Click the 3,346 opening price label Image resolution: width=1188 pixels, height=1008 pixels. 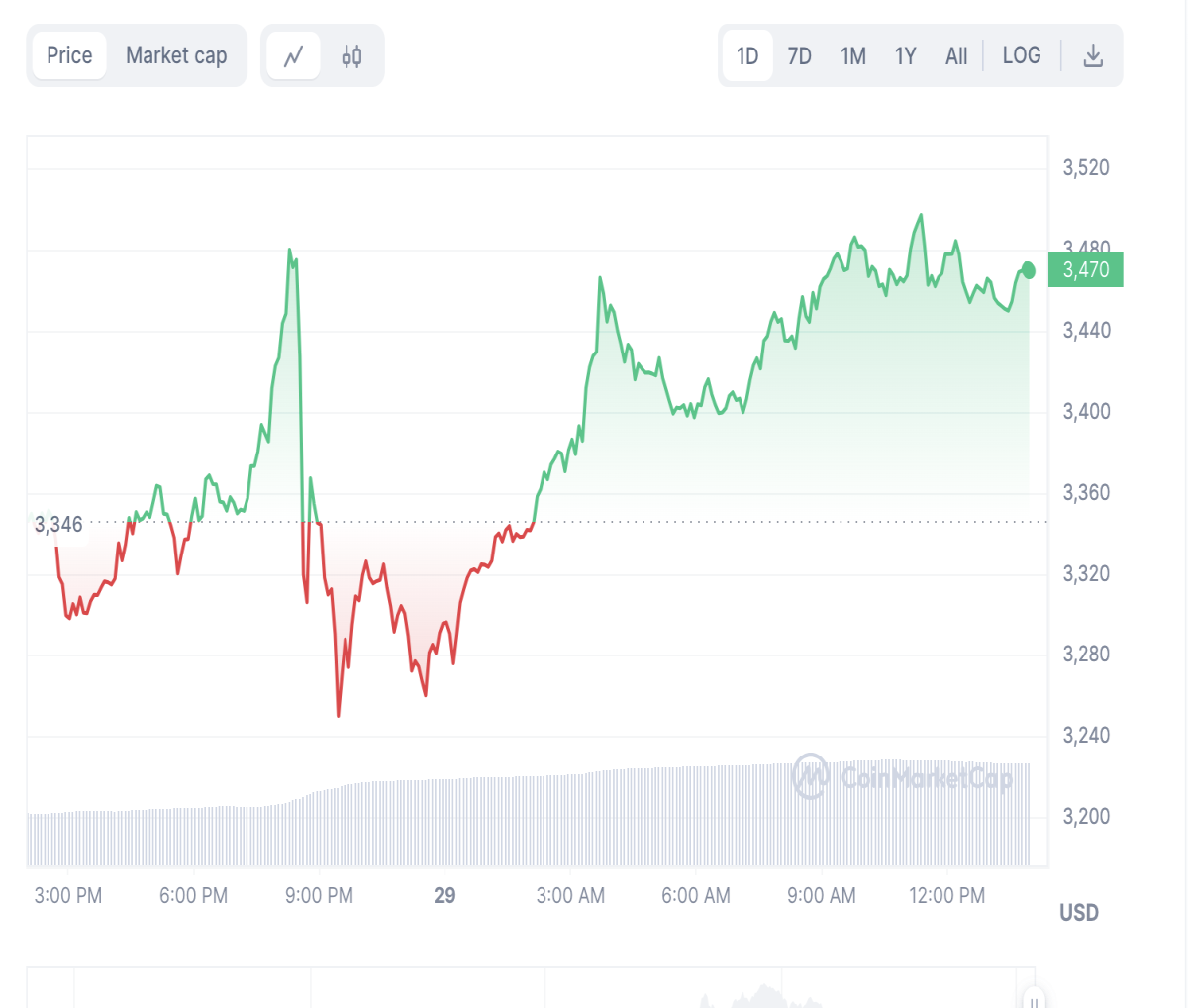point(59,524)
